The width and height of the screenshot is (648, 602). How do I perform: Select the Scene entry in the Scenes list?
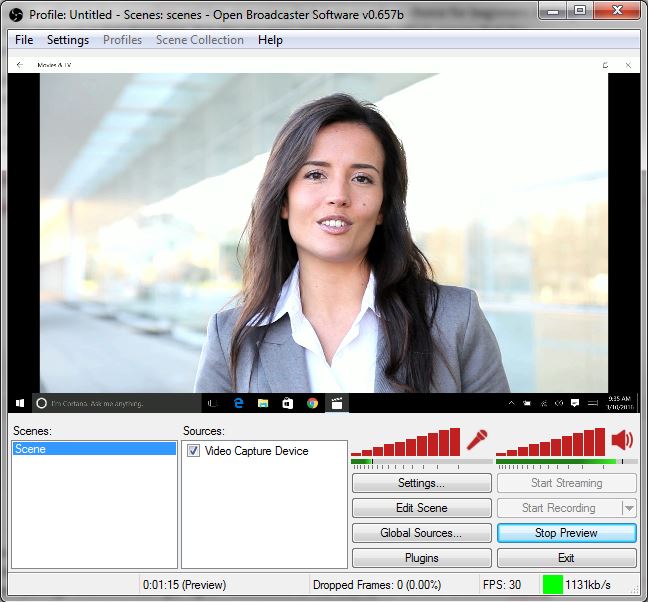(93, 450)
